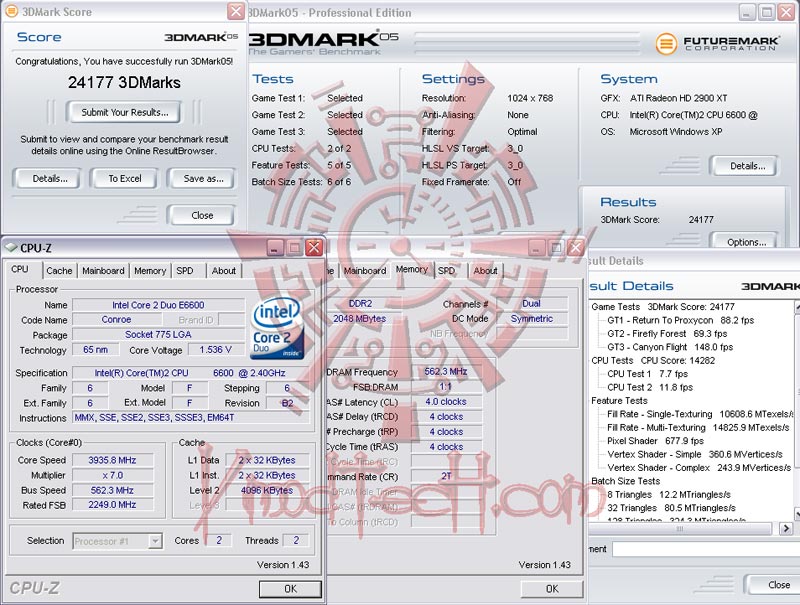800x605 pixels.
Task: Maximize 3DMark05 main window
Action: coord(767,12)
